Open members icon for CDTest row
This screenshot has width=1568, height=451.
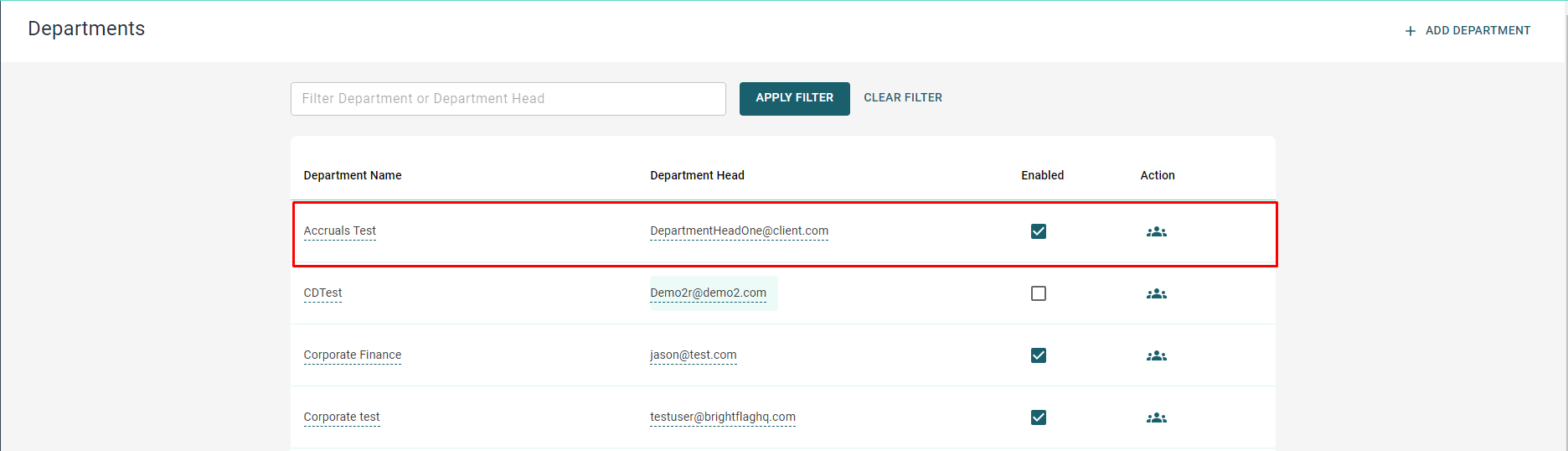coord(1157,293)
